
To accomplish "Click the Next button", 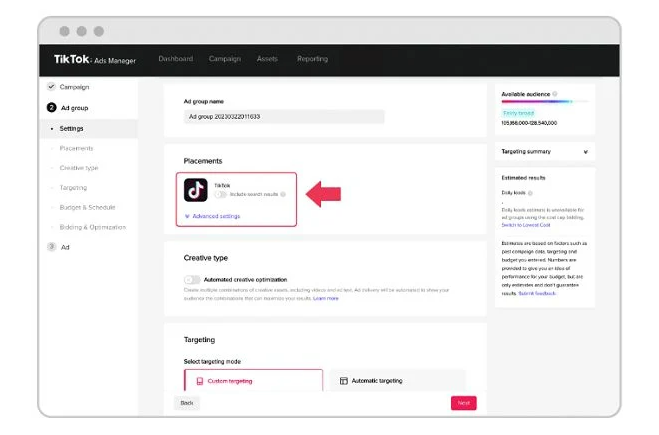I will pos(464,403).
